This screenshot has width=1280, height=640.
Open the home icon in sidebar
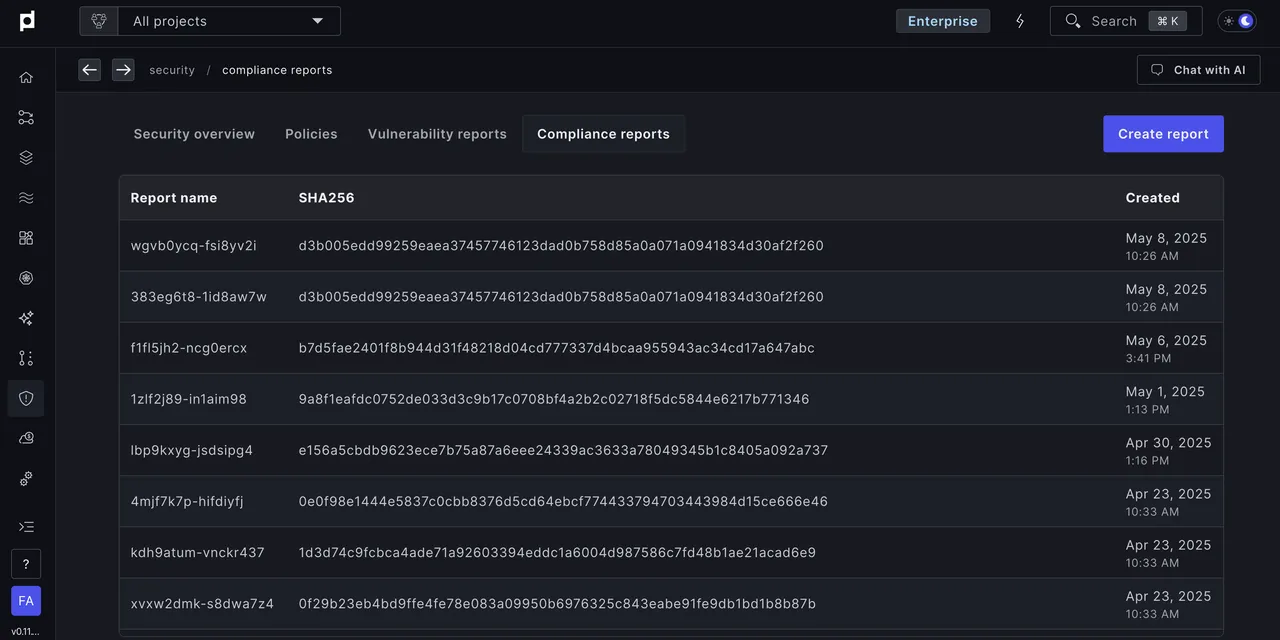pos(26,77)
